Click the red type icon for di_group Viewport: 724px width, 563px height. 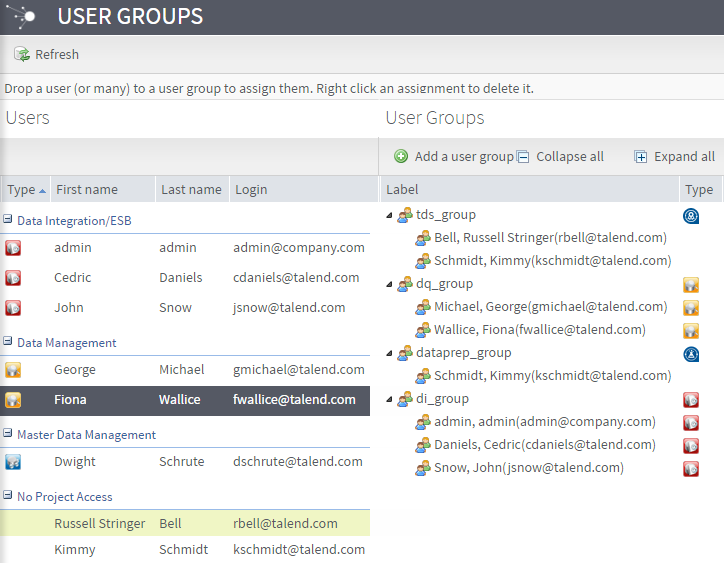coord(690,399)
